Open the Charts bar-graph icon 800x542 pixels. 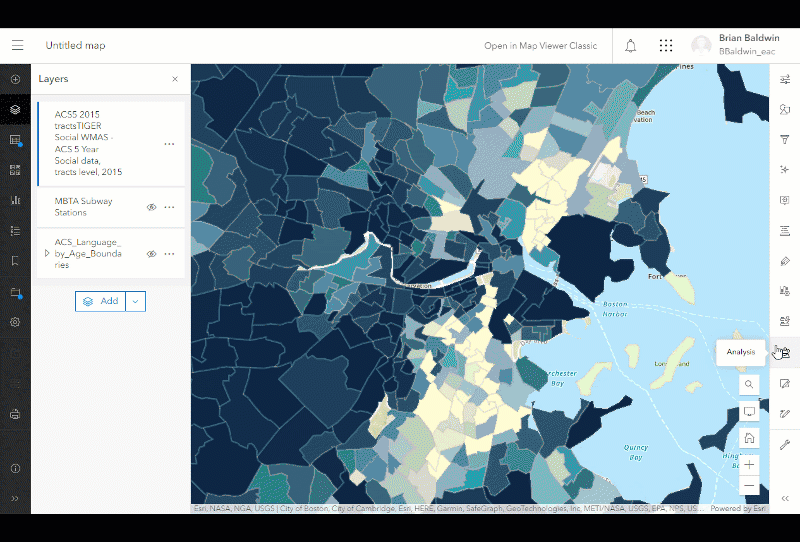pos(15,200)
